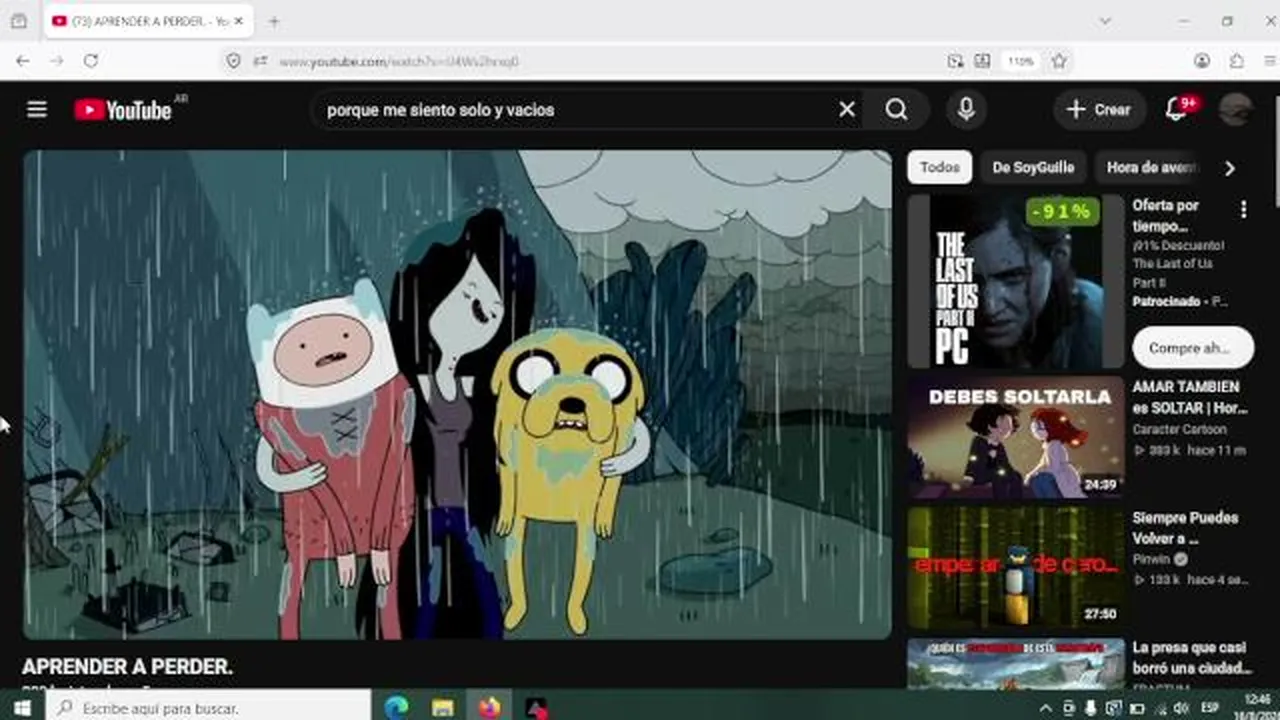Click Oferta por tiempo ad title
This screenshot has height=720, width=1280.
(1166, 215)
